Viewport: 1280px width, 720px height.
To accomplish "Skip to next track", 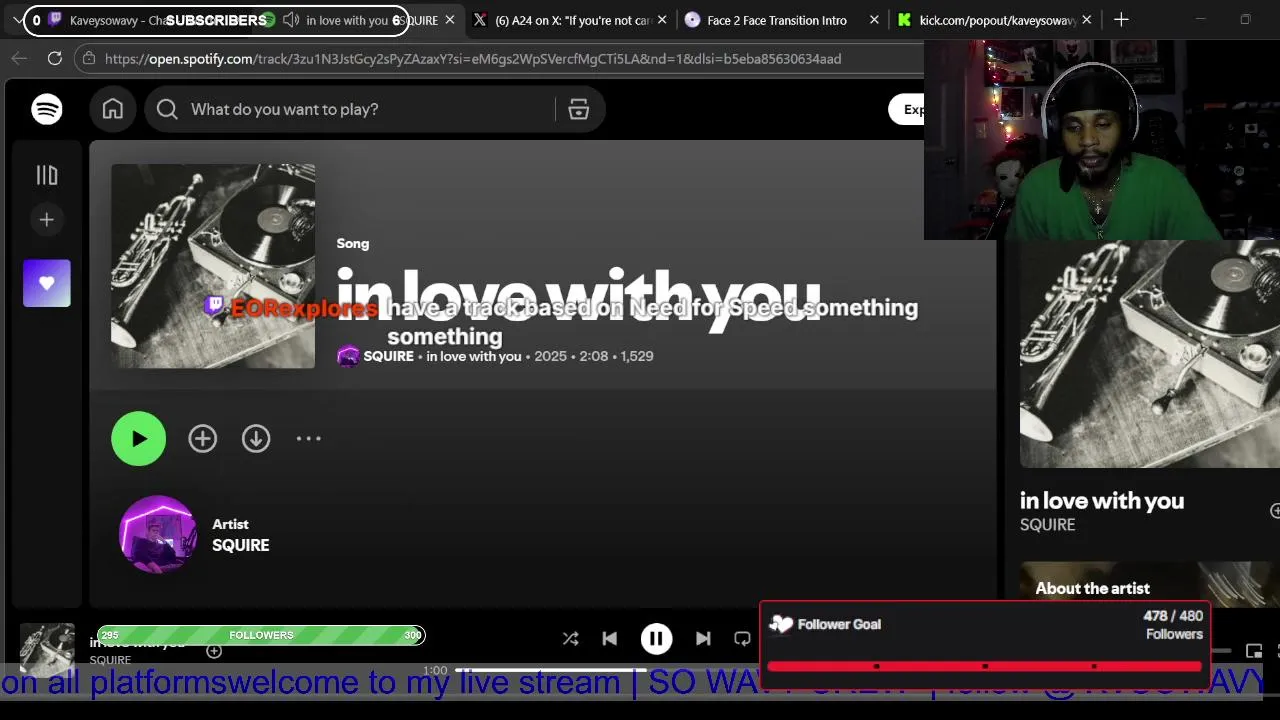I will tap(703, 639).
